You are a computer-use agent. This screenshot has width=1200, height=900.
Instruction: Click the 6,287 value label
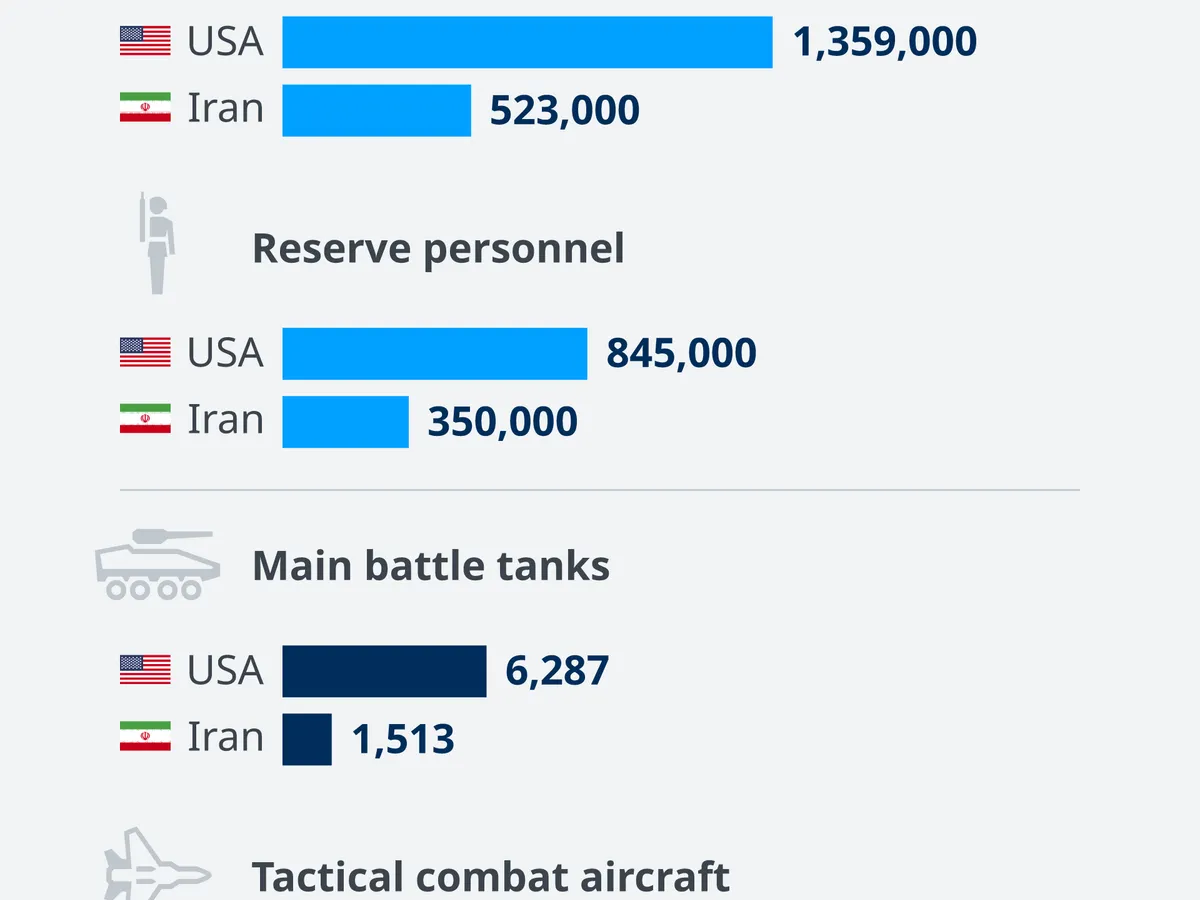point(557,671)
